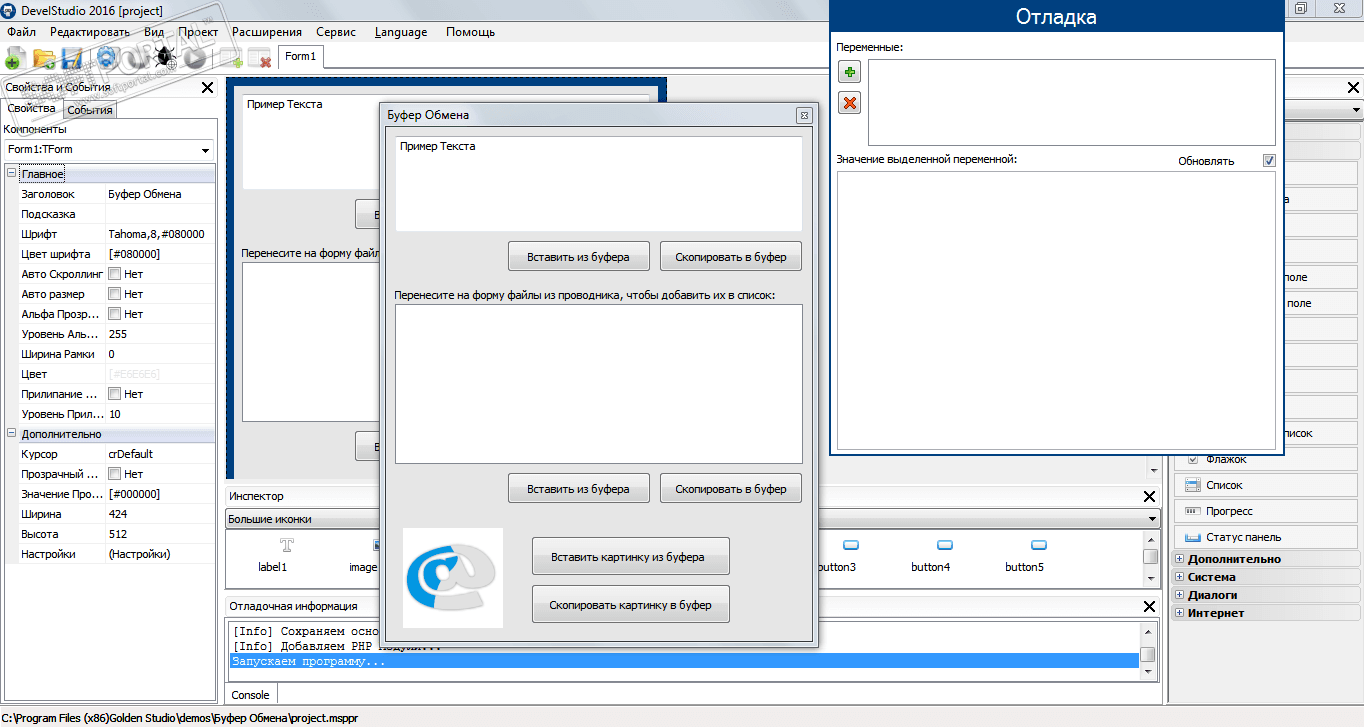
Task: Close the components palette panel on the right
Action: (x=1354, y=88)
